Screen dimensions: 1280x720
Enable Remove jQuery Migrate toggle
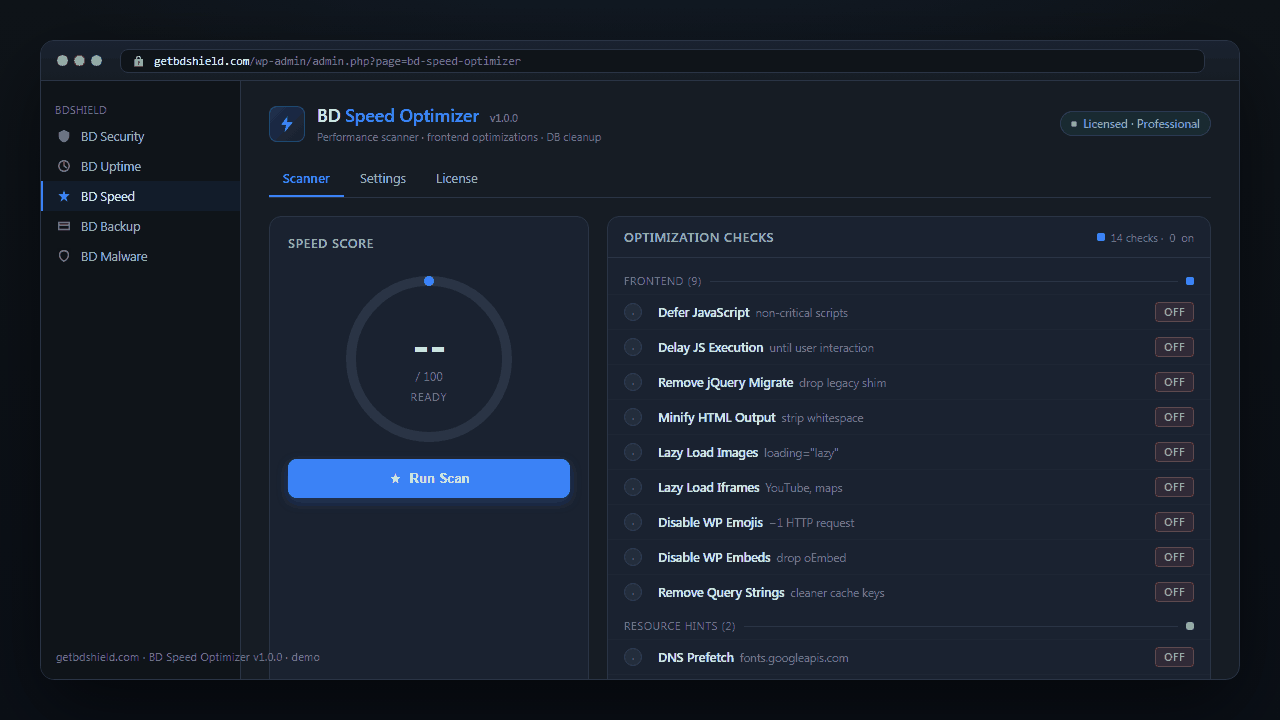(1174, 382)
